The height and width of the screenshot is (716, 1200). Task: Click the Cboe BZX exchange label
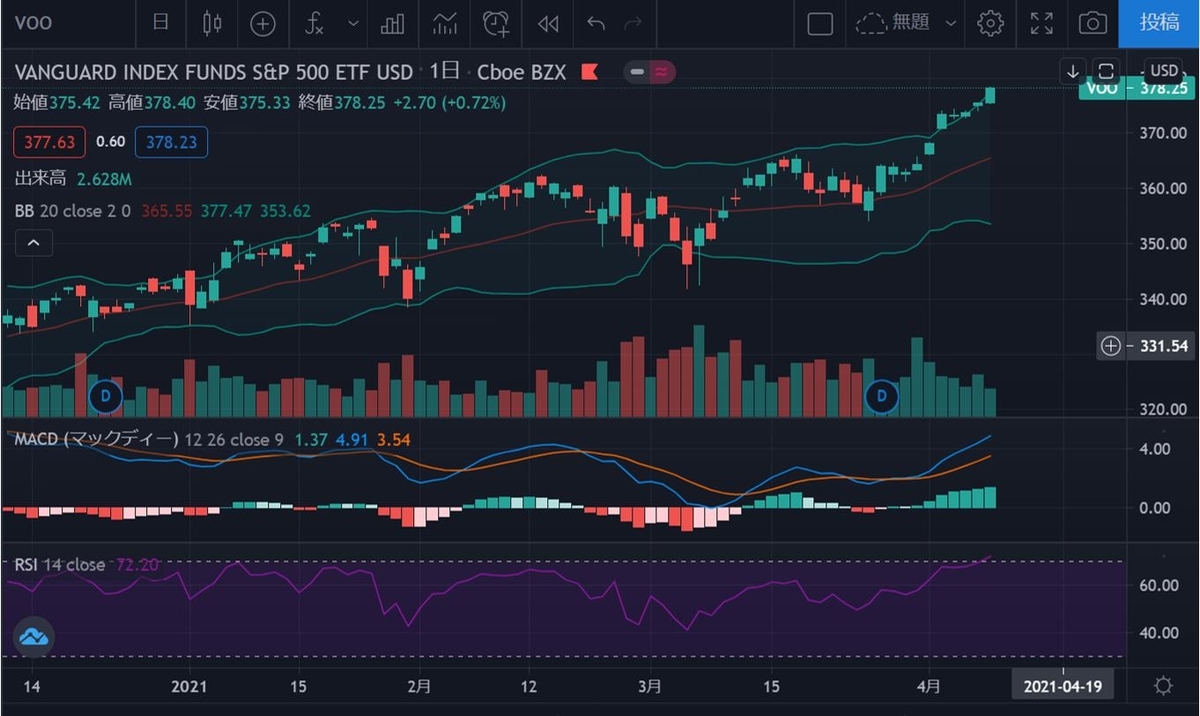(522, 72)
